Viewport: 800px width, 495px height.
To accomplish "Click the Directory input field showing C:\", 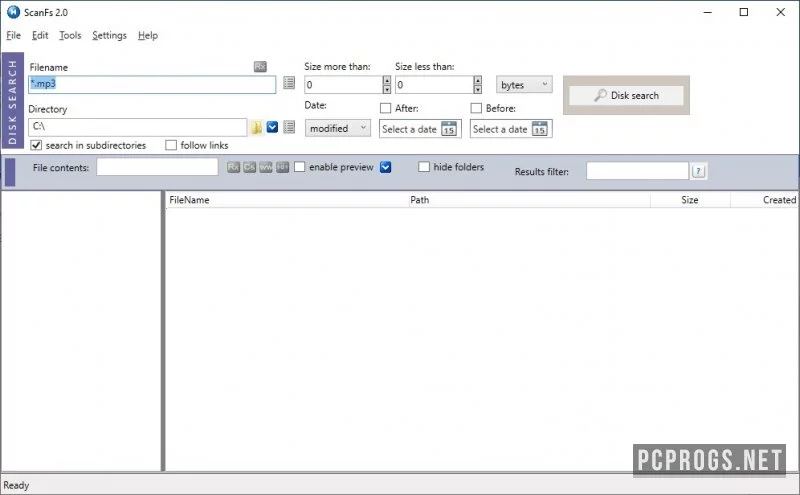I will tap(138, 127).
